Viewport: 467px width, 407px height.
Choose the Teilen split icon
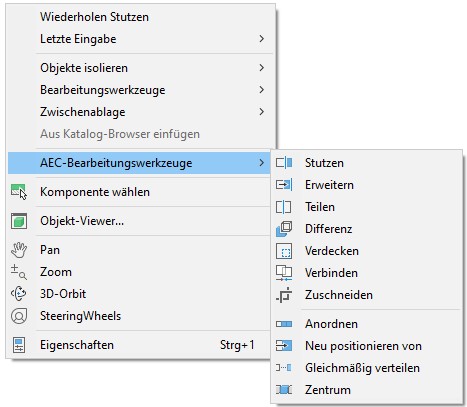pyautogui.click(x=284, y=207)
